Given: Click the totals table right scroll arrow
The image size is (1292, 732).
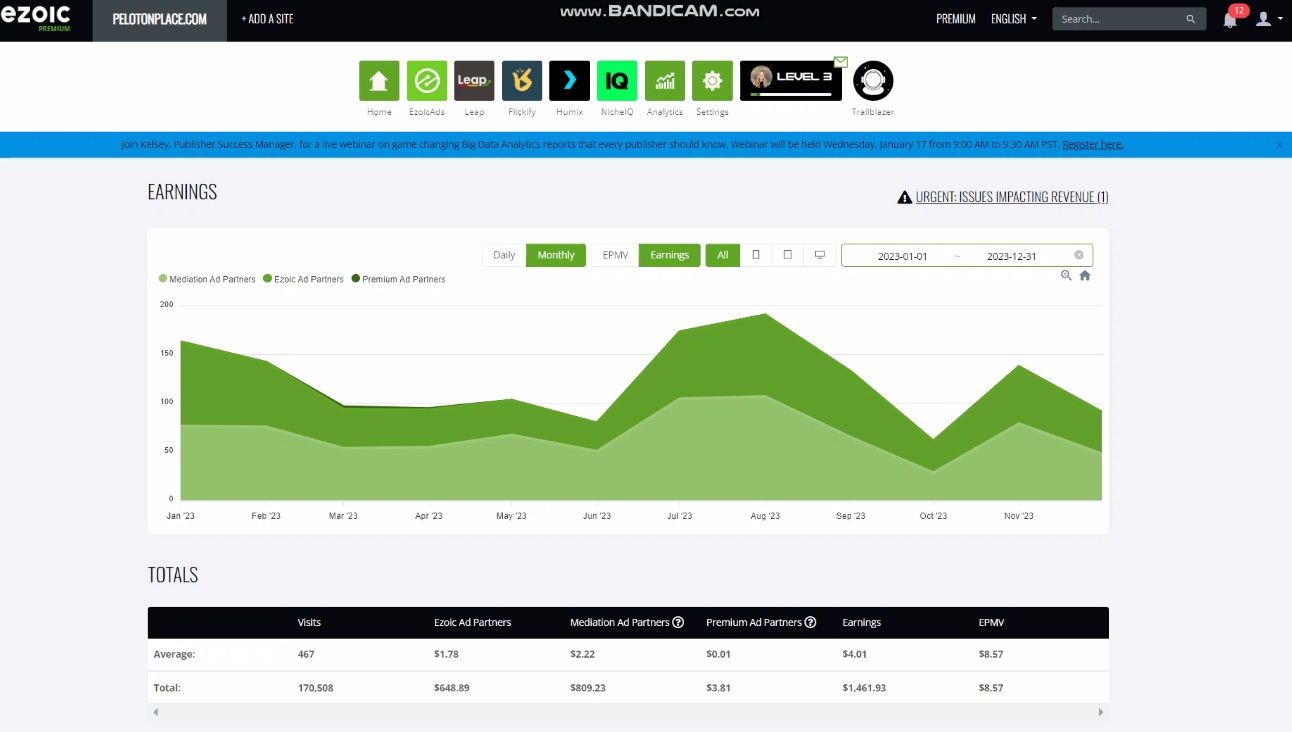Looking at the screenshot, I should (1101, 712).
